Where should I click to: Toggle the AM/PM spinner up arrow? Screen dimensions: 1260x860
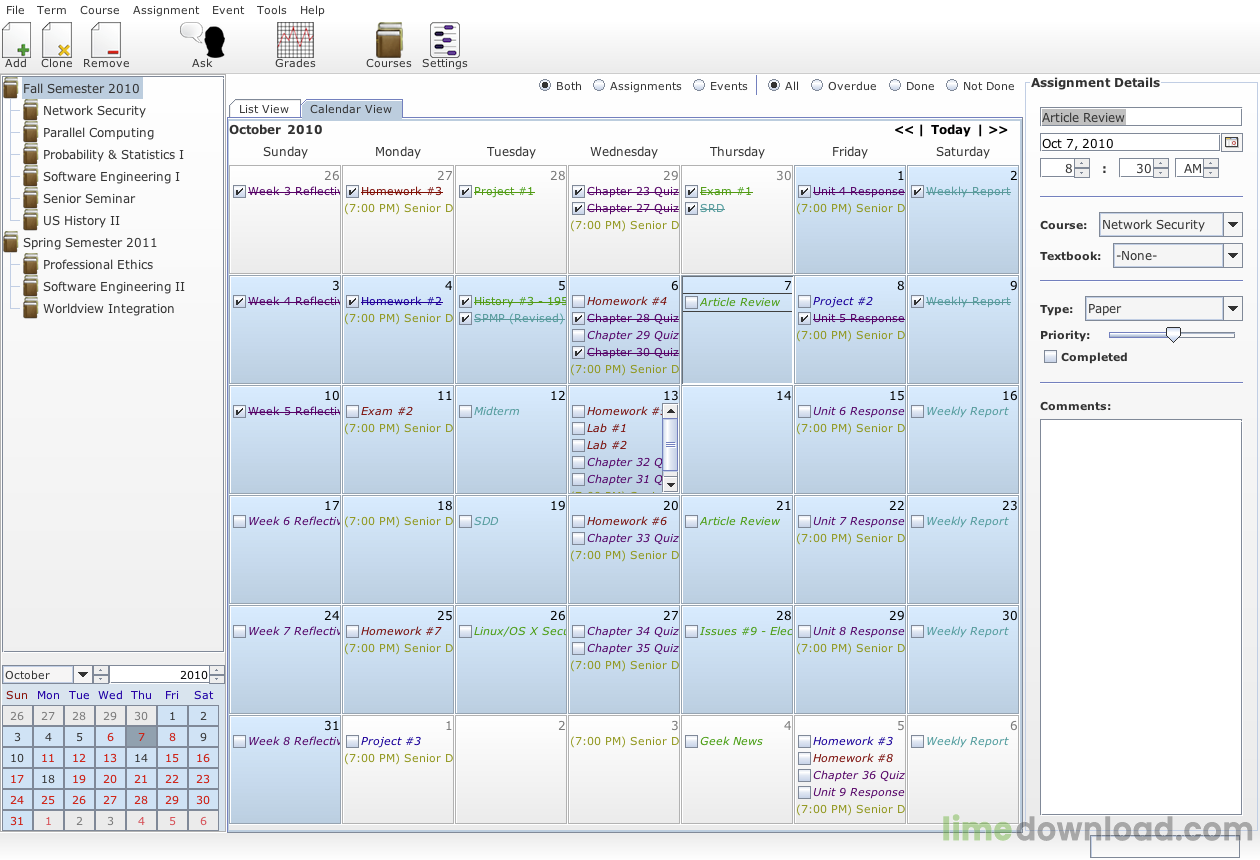tap(1211, 164)
